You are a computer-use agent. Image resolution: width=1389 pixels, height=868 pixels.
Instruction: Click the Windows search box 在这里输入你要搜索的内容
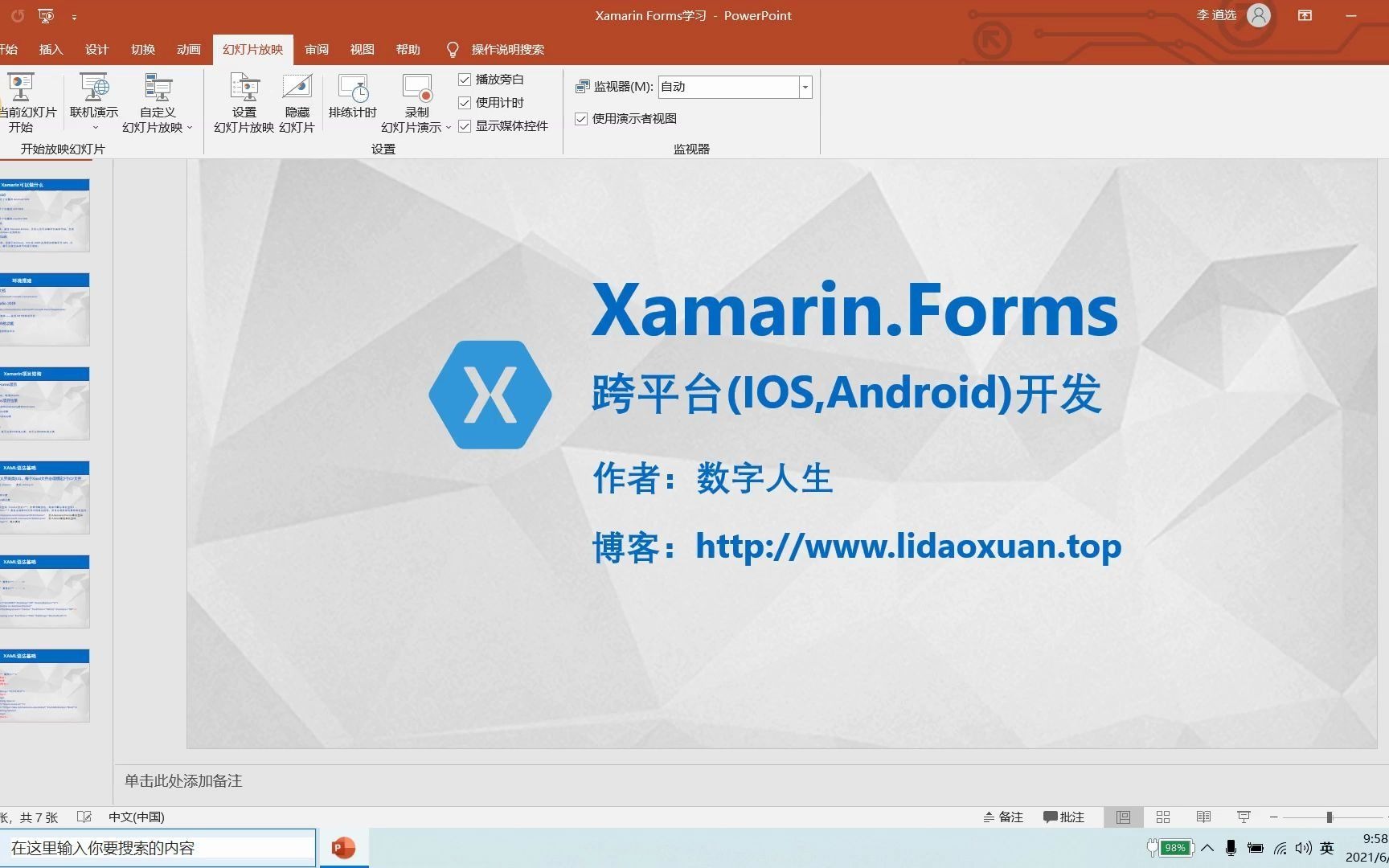coord(158,848)
